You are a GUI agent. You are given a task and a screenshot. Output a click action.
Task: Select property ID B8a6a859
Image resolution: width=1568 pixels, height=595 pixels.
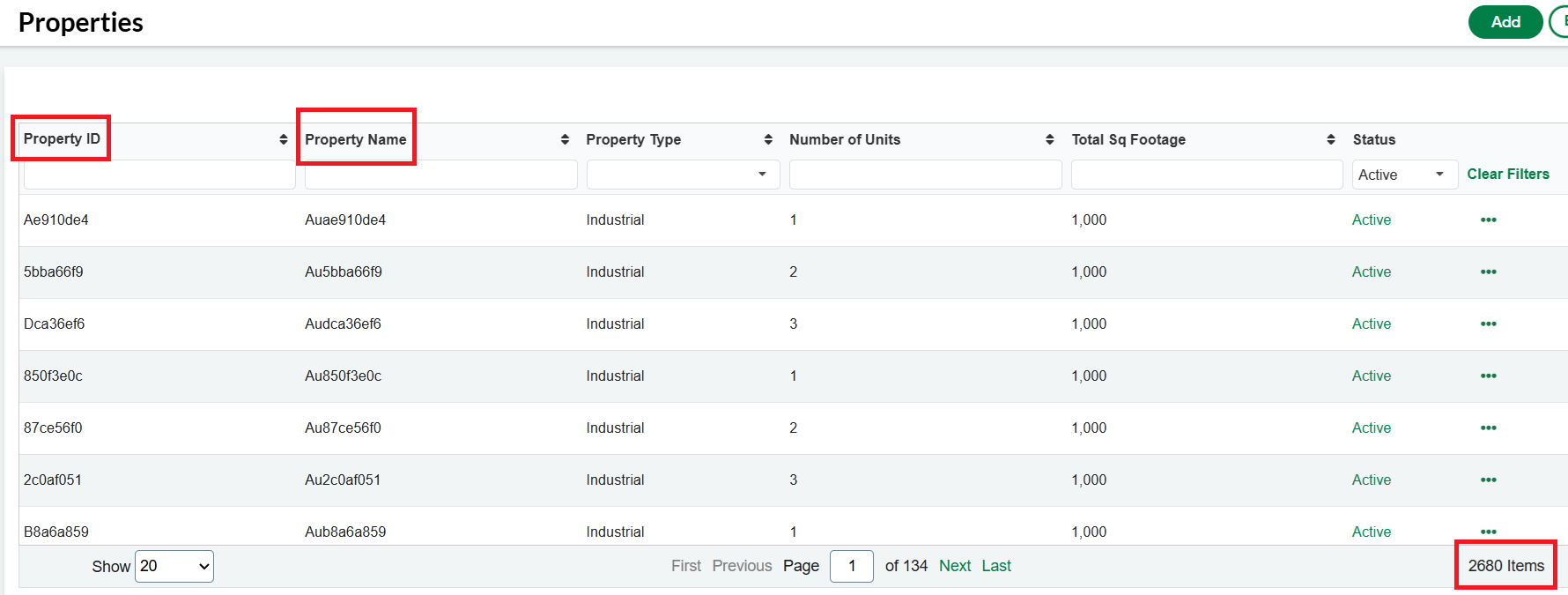[x=56, y=532]
